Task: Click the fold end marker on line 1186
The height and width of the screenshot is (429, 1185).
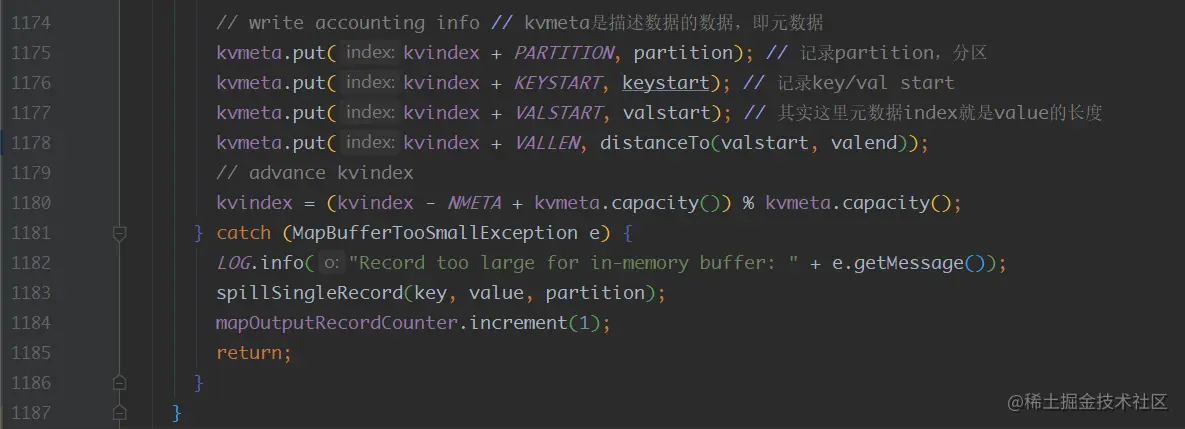Action: (119, 383)
